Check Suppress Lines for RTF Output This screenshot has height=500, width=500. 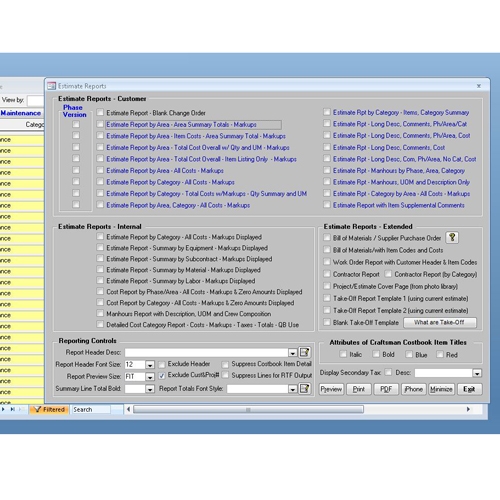(225, 375)
